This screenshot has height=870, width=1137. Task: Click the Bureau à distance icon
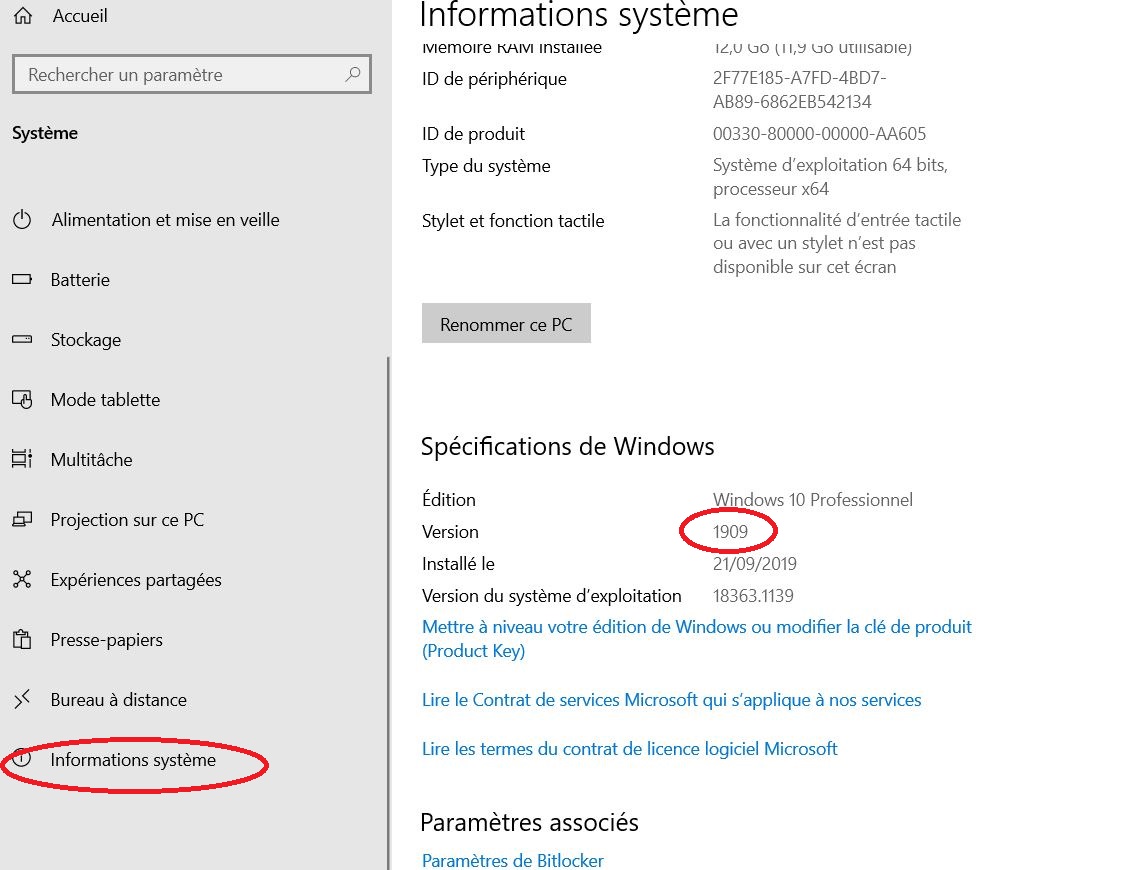tap(22, 700)
